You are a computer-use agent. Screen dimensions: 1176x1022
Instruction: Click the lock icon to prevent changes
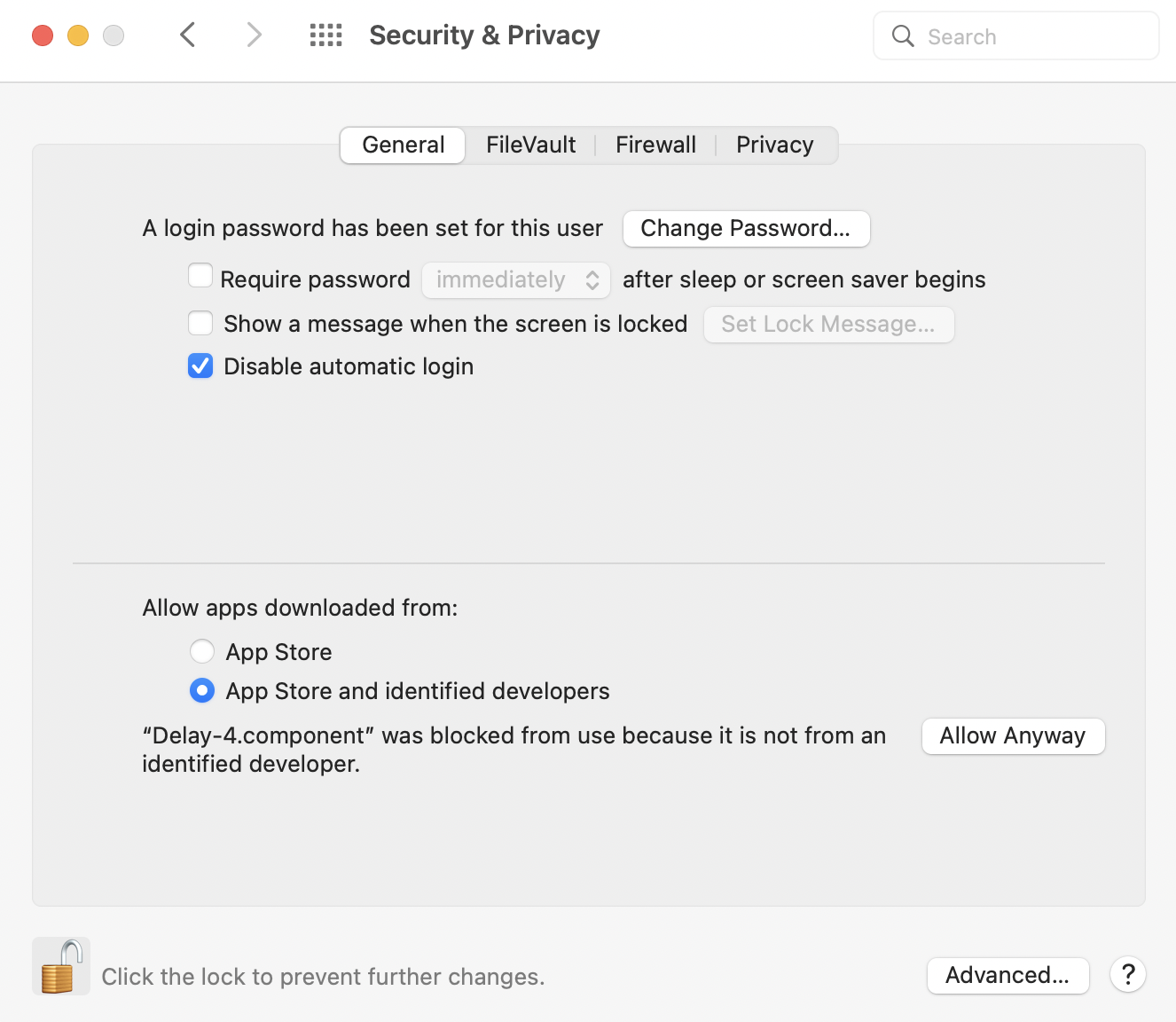click(x=60, y=967)
